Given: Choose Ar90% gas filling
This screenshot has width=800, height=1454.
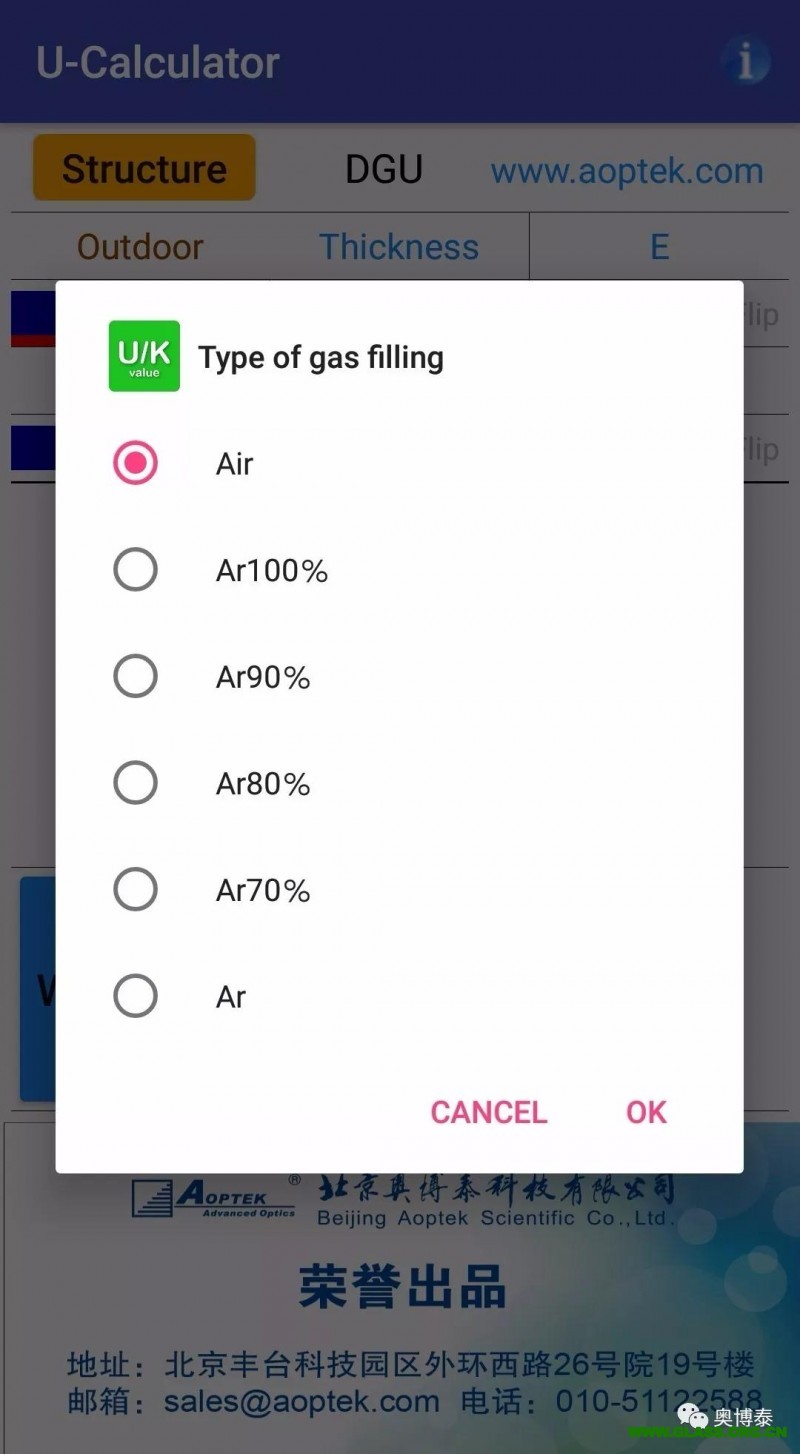Looking at the screenshot, I should pos(136,677).
